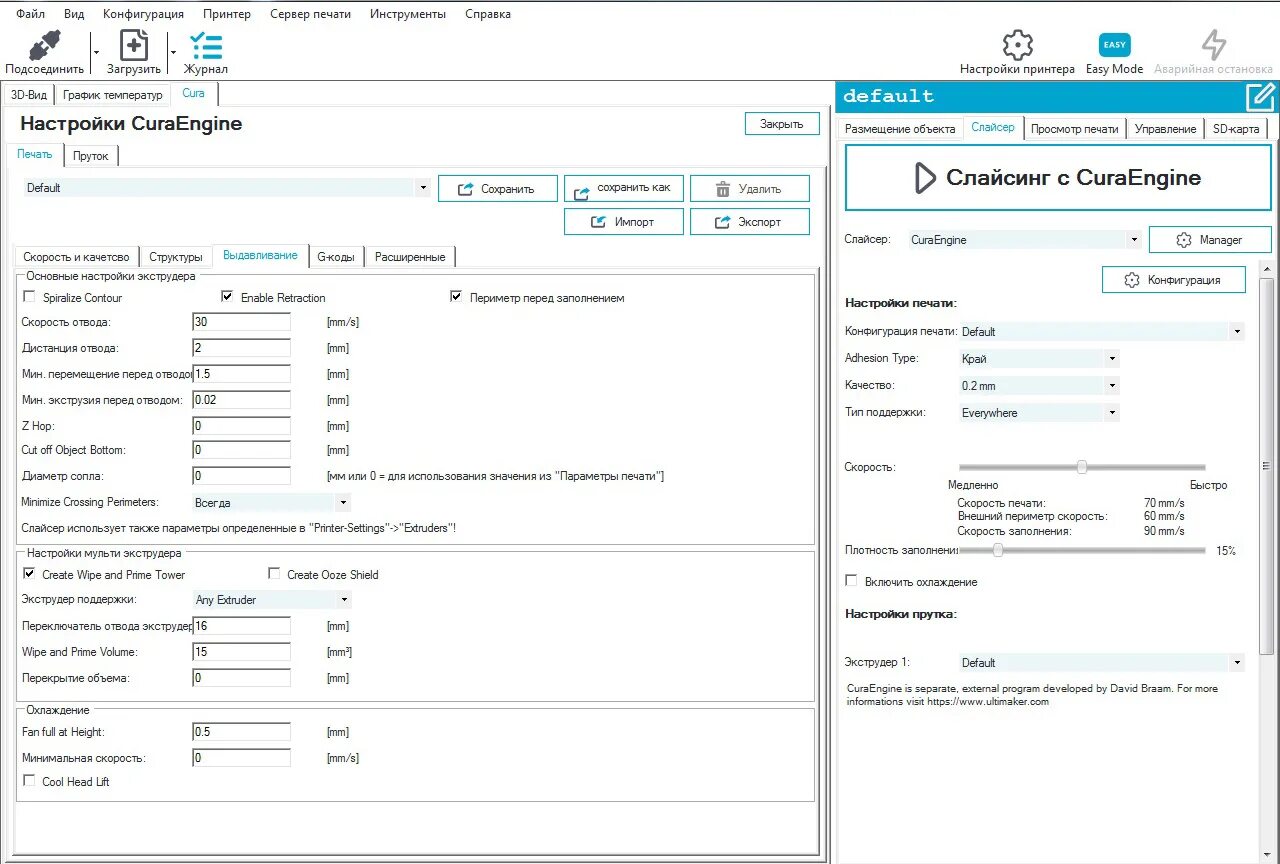Click the edit pencil icon beside default
This screenshot has width=1280, height=864.
click(x=1260, y=97)
